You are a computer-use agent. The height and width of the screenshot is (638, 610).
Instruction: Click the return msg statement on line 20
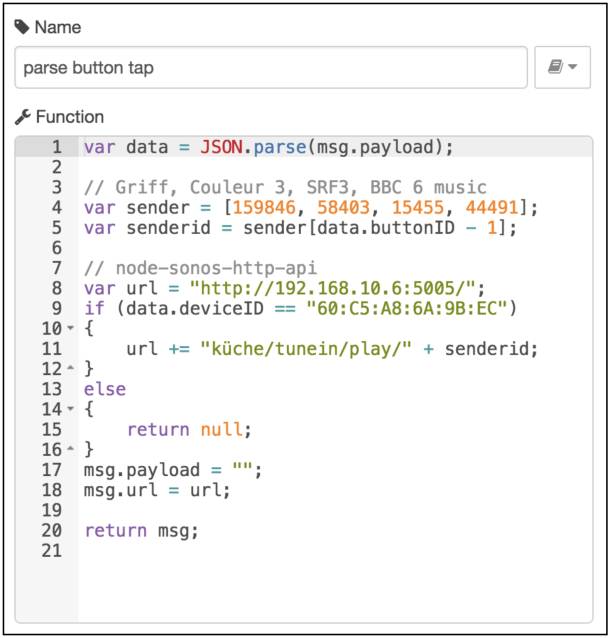coord(141,531)
